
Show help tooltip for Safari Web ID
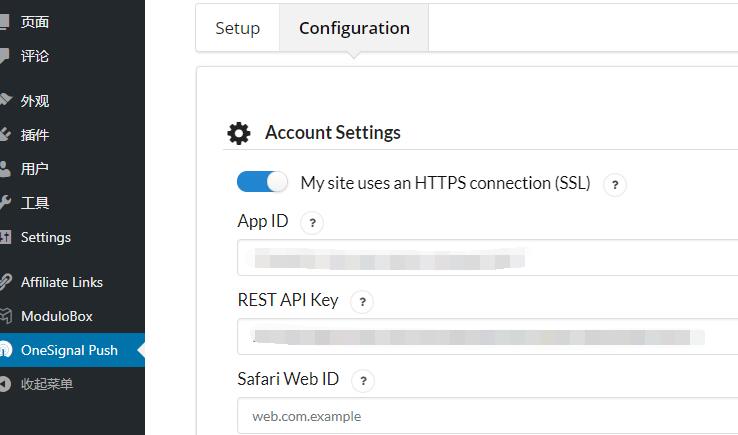pos(363,380)
